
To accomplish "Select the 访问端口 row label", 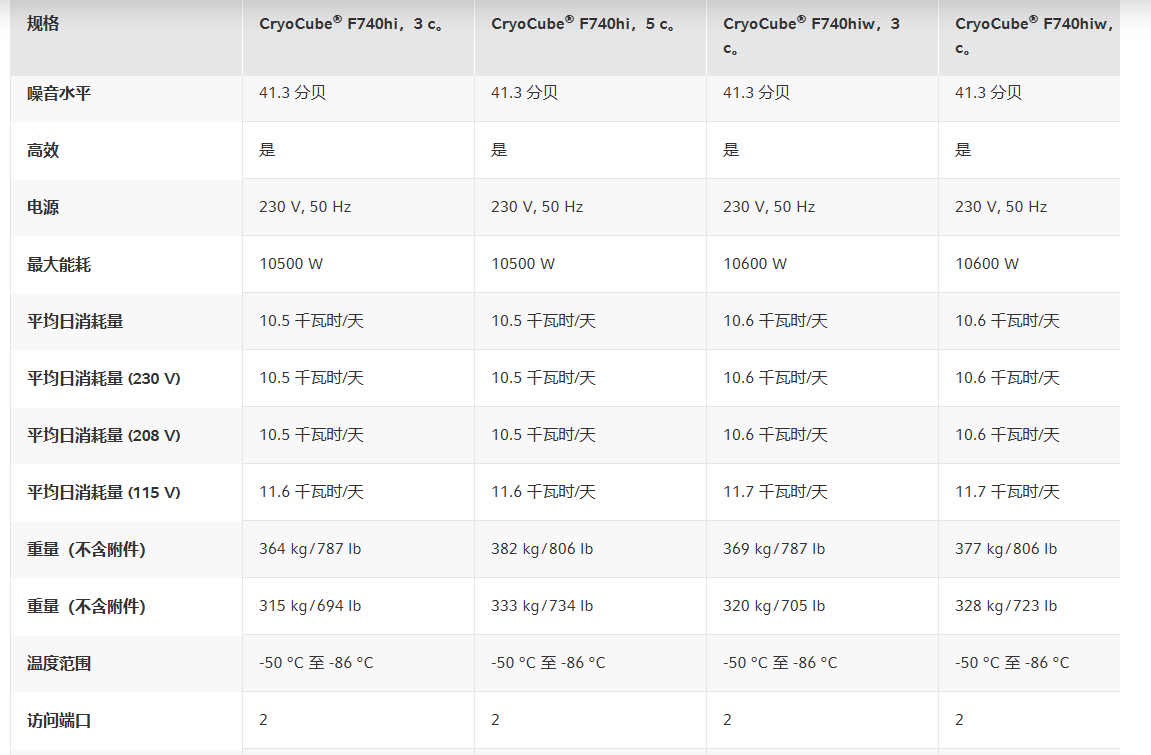I will [58, 720].
